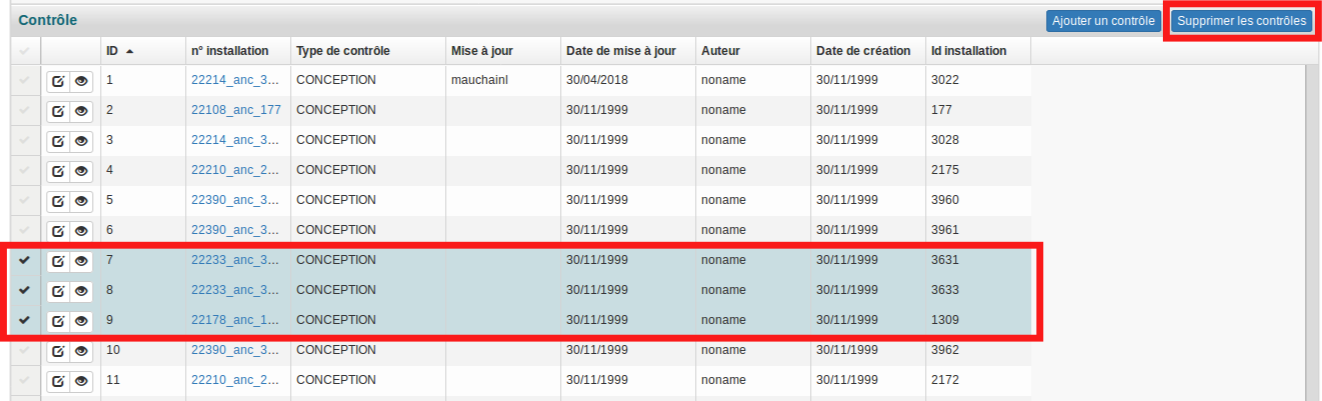The image size is (1322, 401).
Task: Click Id installation value 1309
Action: (x=945, y=320)
